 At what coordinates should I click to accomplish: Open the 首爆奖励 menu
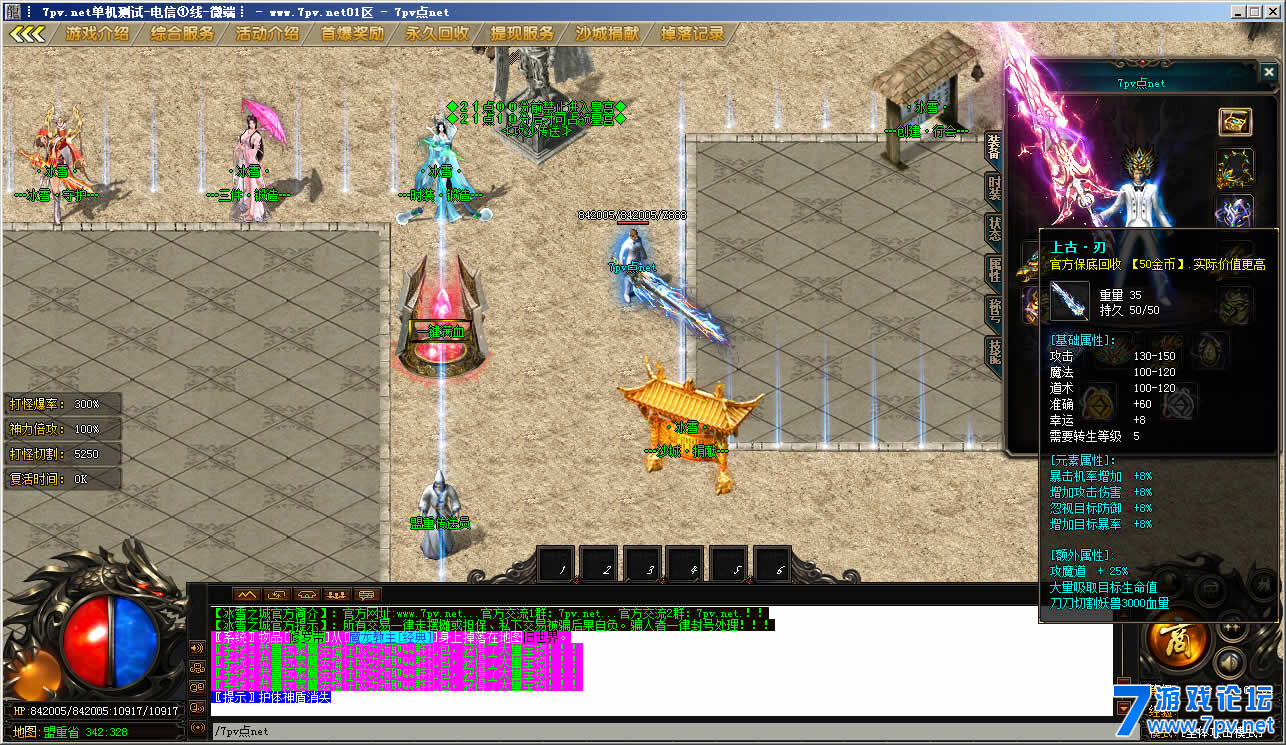352,33
